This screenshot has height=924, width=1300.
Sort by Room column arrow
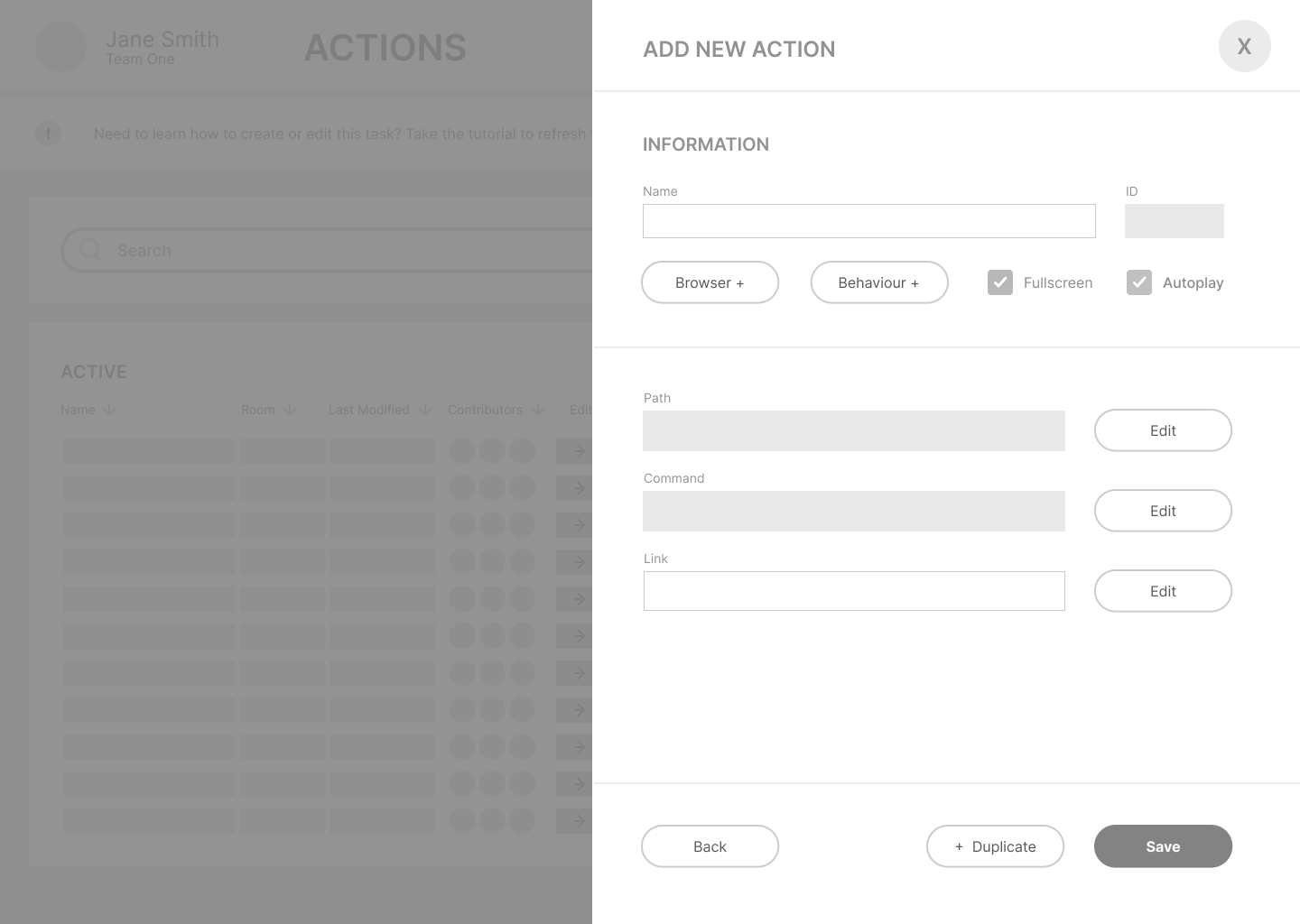point(290,410)
